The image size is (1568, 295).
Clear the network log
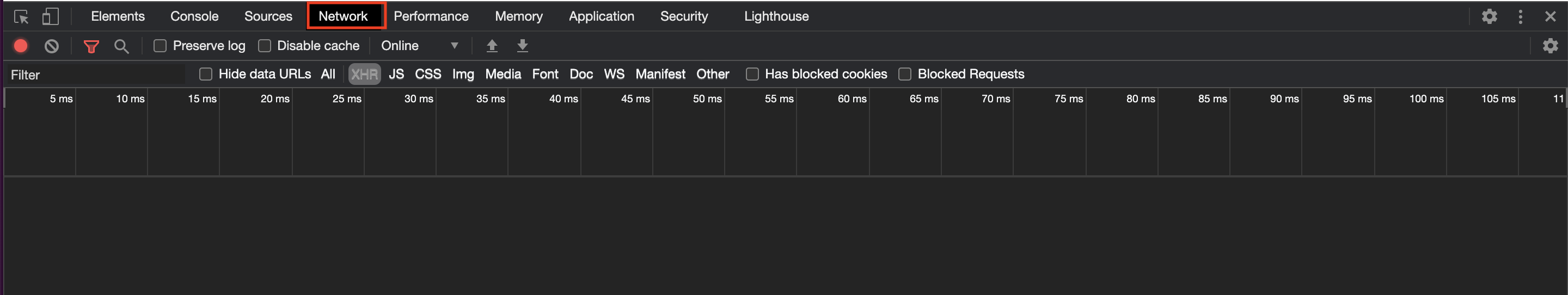tap(52, 46)
